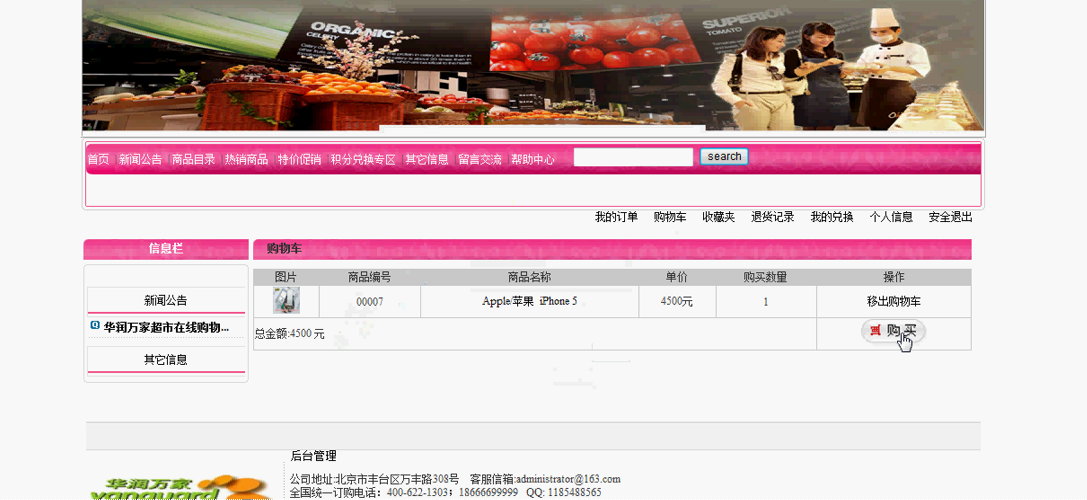Click the blue icon beside 华润万家 news item
Viewport: 1087px width, 500px height.
(95, 325)
